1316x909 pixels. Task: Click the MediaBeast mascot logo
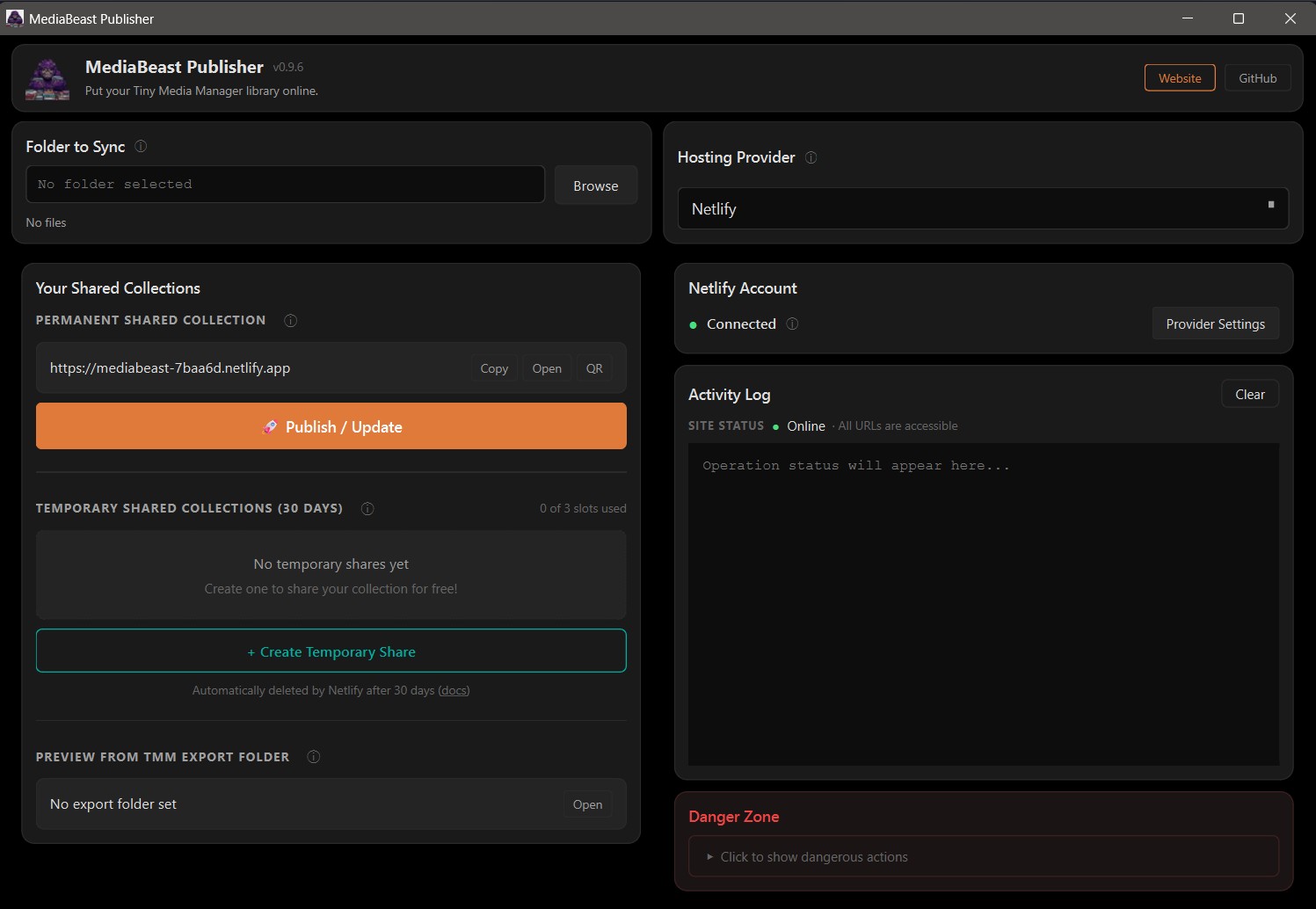click(47, 79)
